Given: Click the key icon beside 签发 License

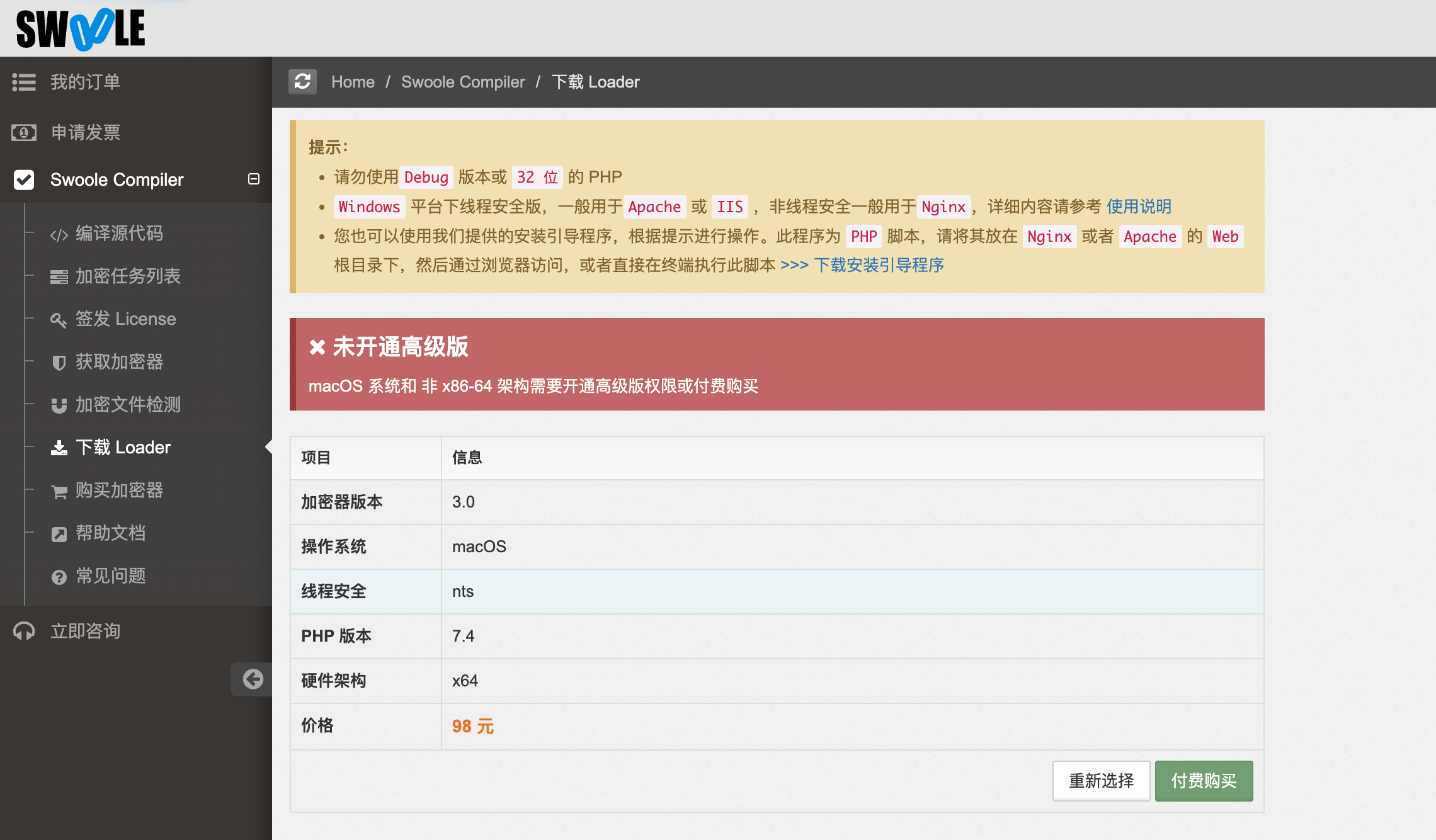Looking at the screenshot, I should (x=59, y=320).
